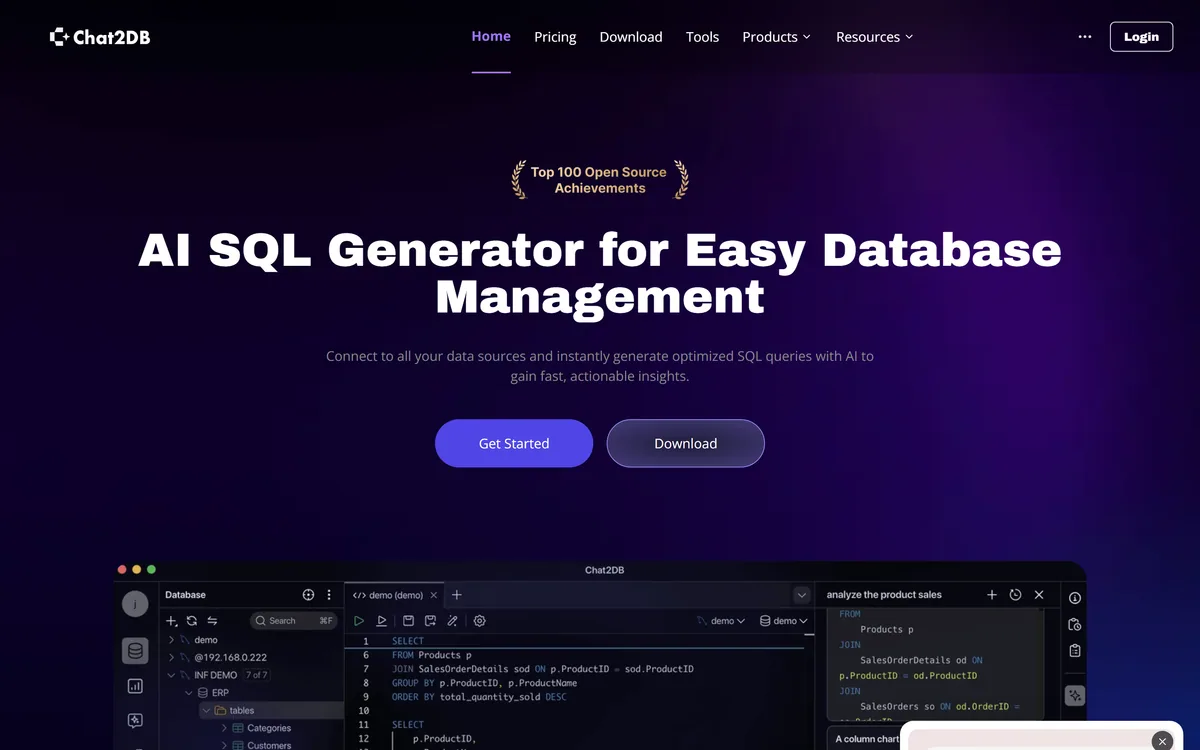1200x750 pixels.
Task: Open the demo database dropdown
Action: click(784, 621)
